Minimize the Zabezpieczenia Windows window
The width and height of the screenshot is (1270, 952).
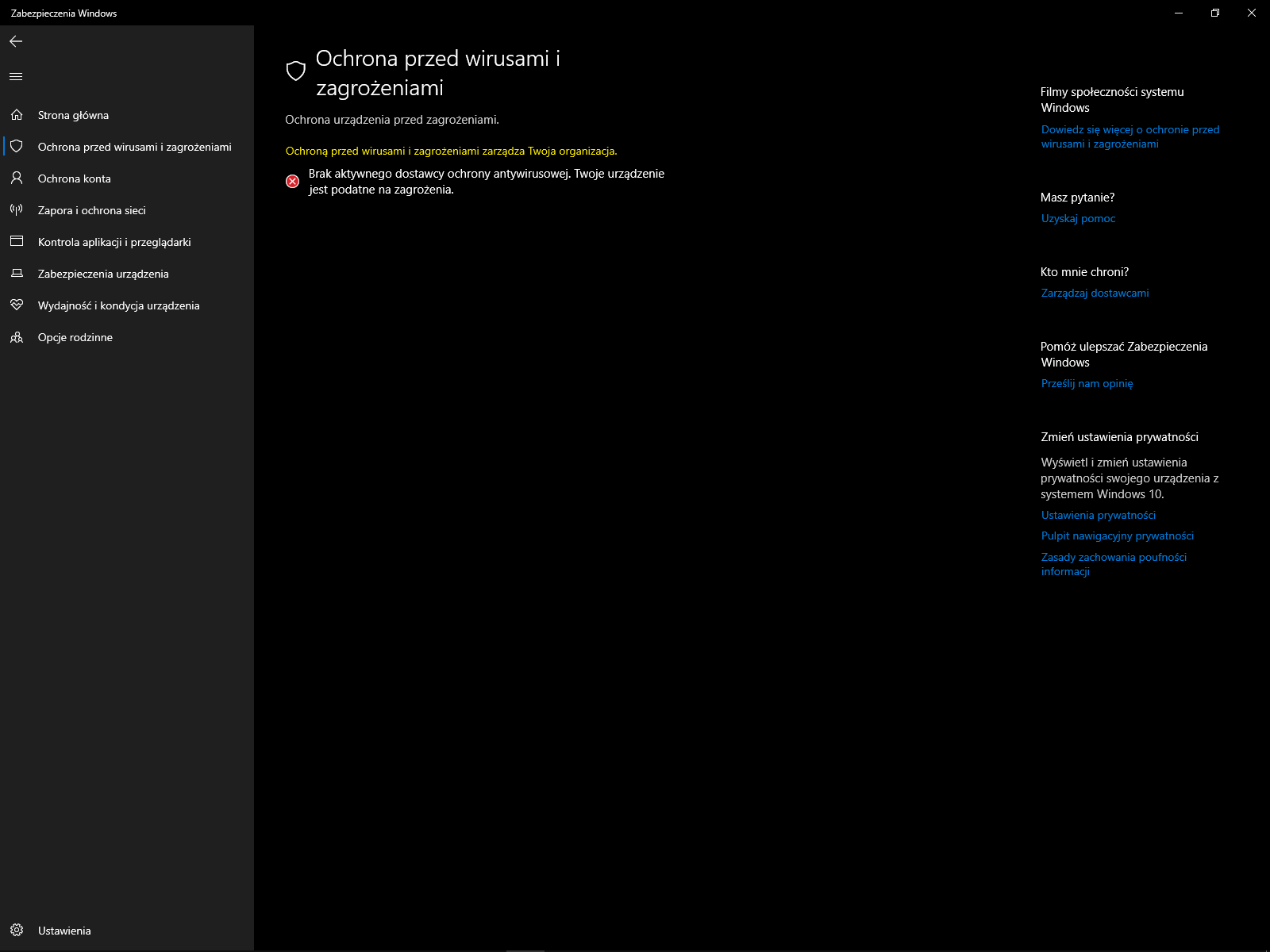[x=1179, y=13]
